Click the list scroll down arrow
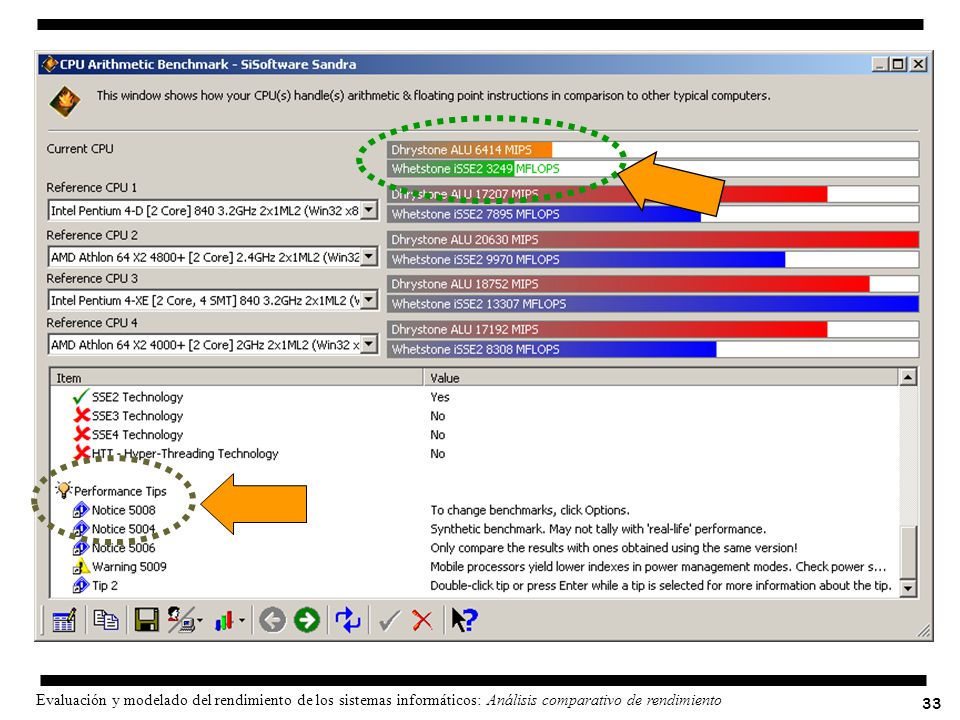The height and width of the screenshot is (720, 960). (907, 587)
